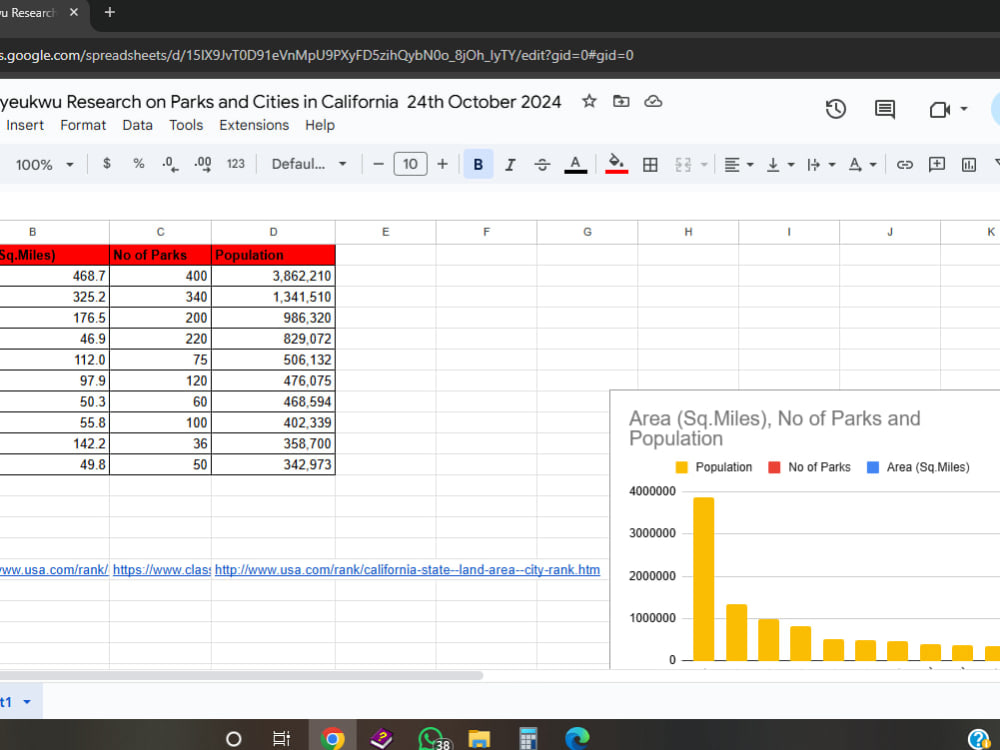Image resolution: width=1000 pixels, height=750 pixels.
Task: Open the Extensions menu
Action: coord(254,125)
